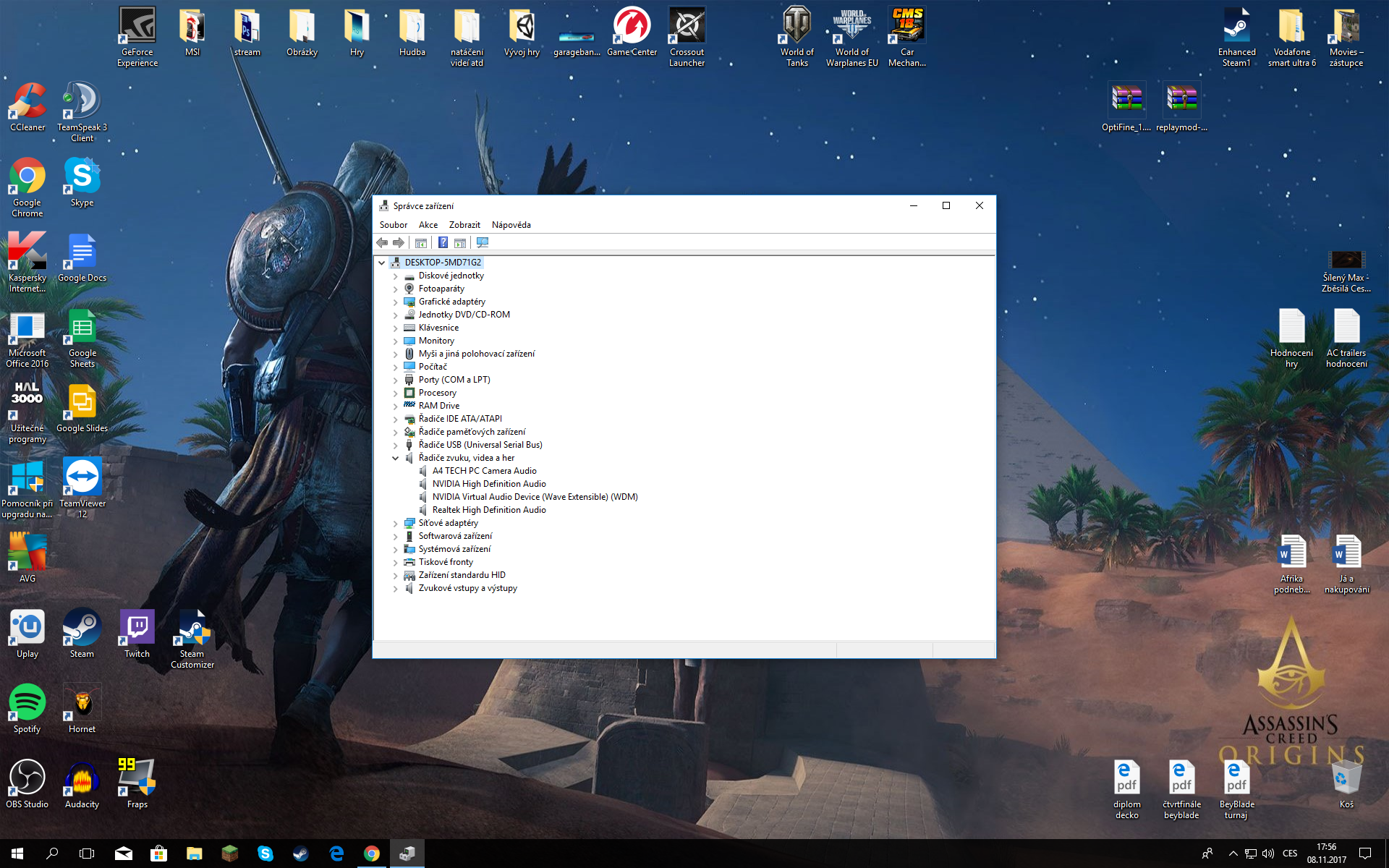Select the Jednotky DVD/CD-ROM row
This screenshot has width=1389, height=868.
[464, 315]
